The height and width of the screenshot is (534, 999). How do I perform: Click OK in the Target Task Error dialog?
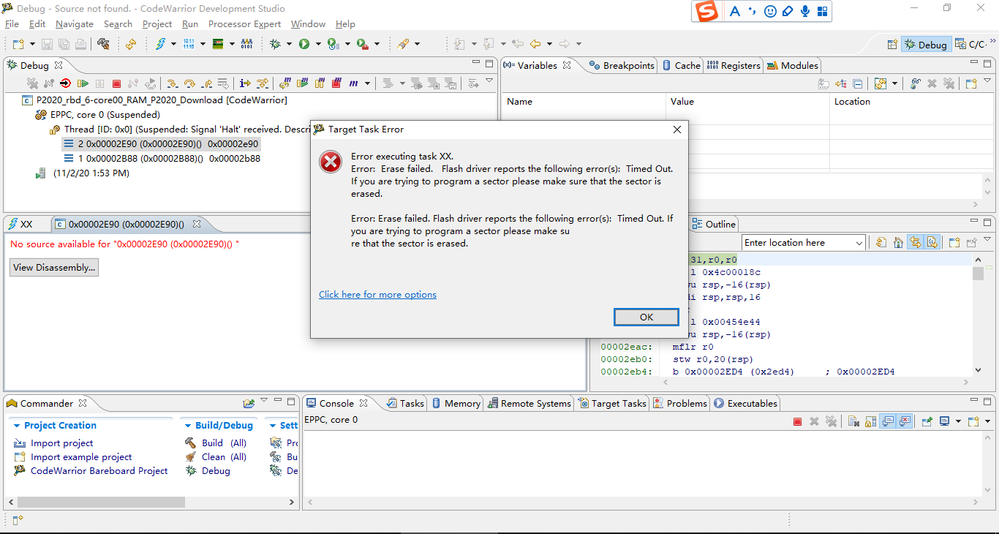[646, 317]
